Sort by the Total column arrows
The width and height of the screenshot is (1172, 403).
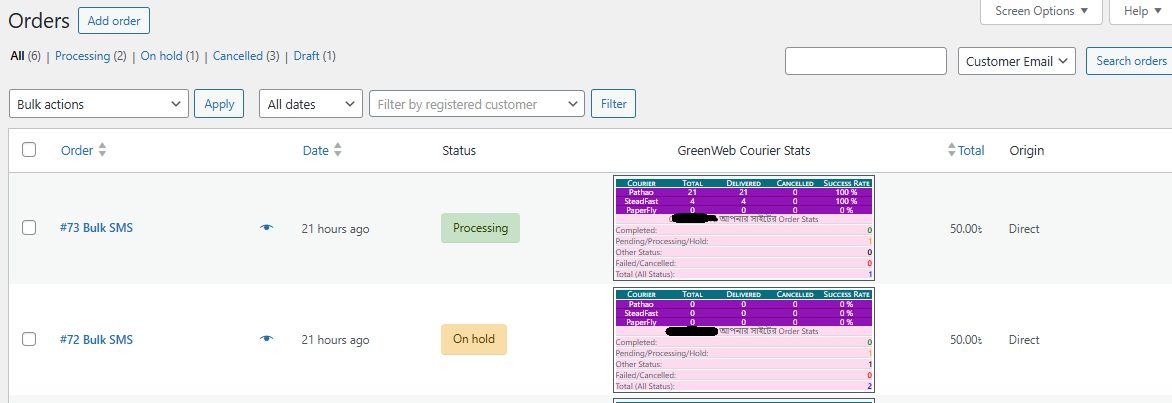(x=952, y=150)
